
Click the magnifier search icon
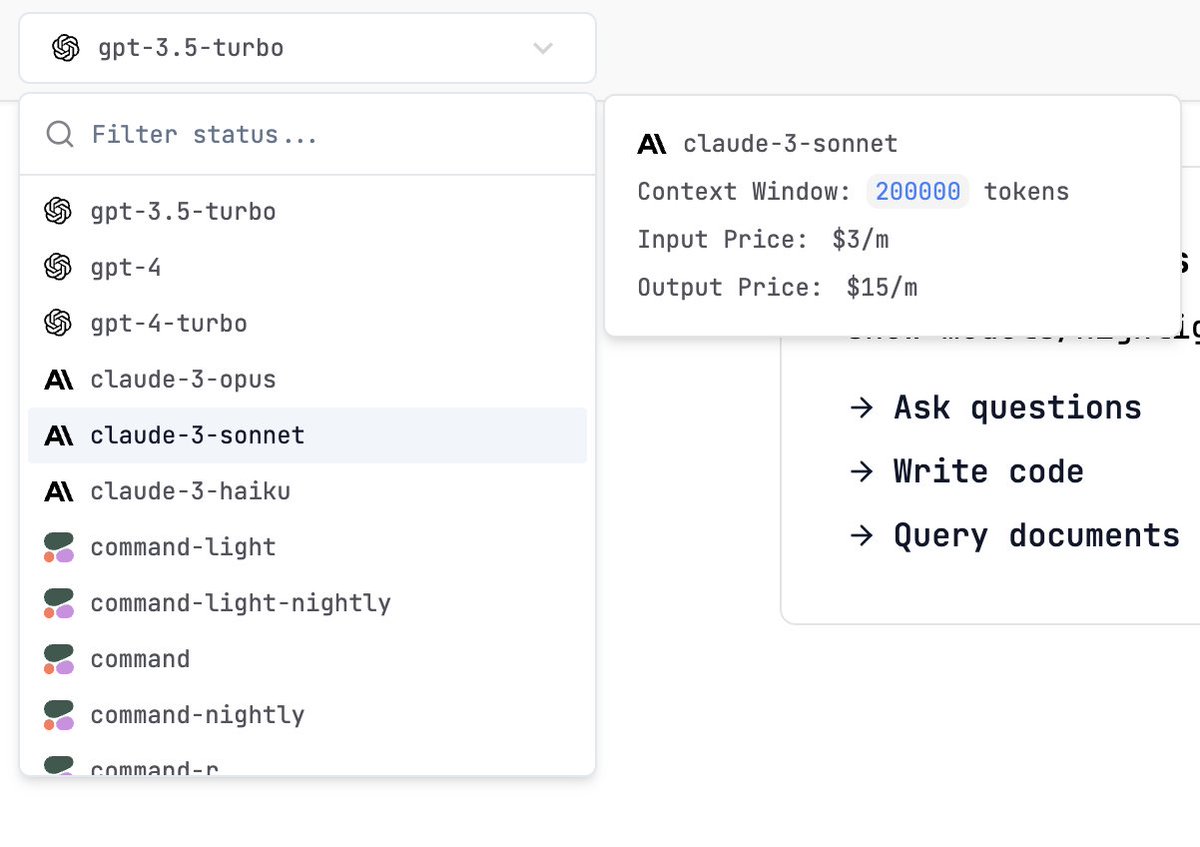(60, 134)
